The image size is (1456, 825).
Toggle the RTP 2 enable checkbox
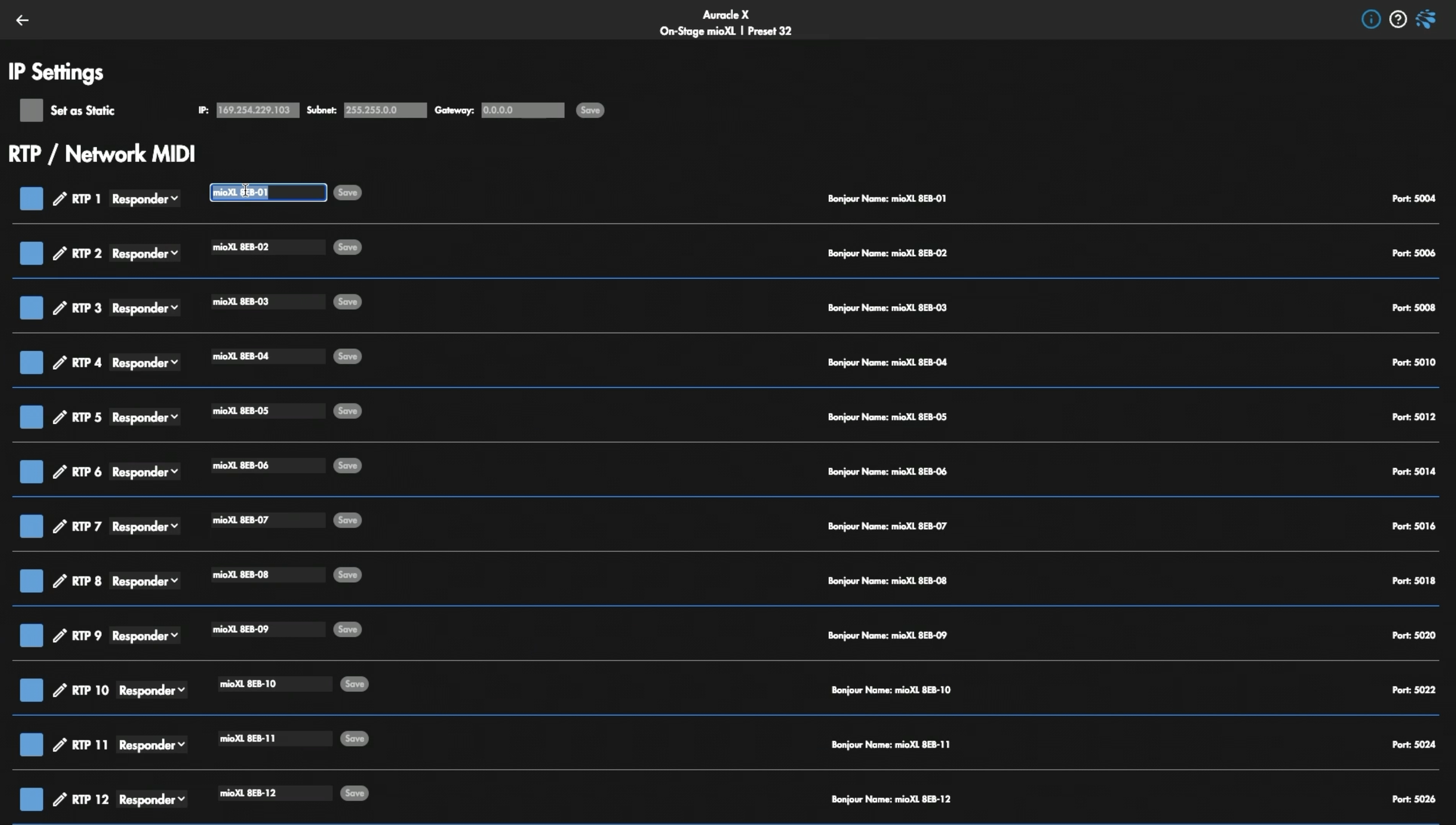click(31, 253)
